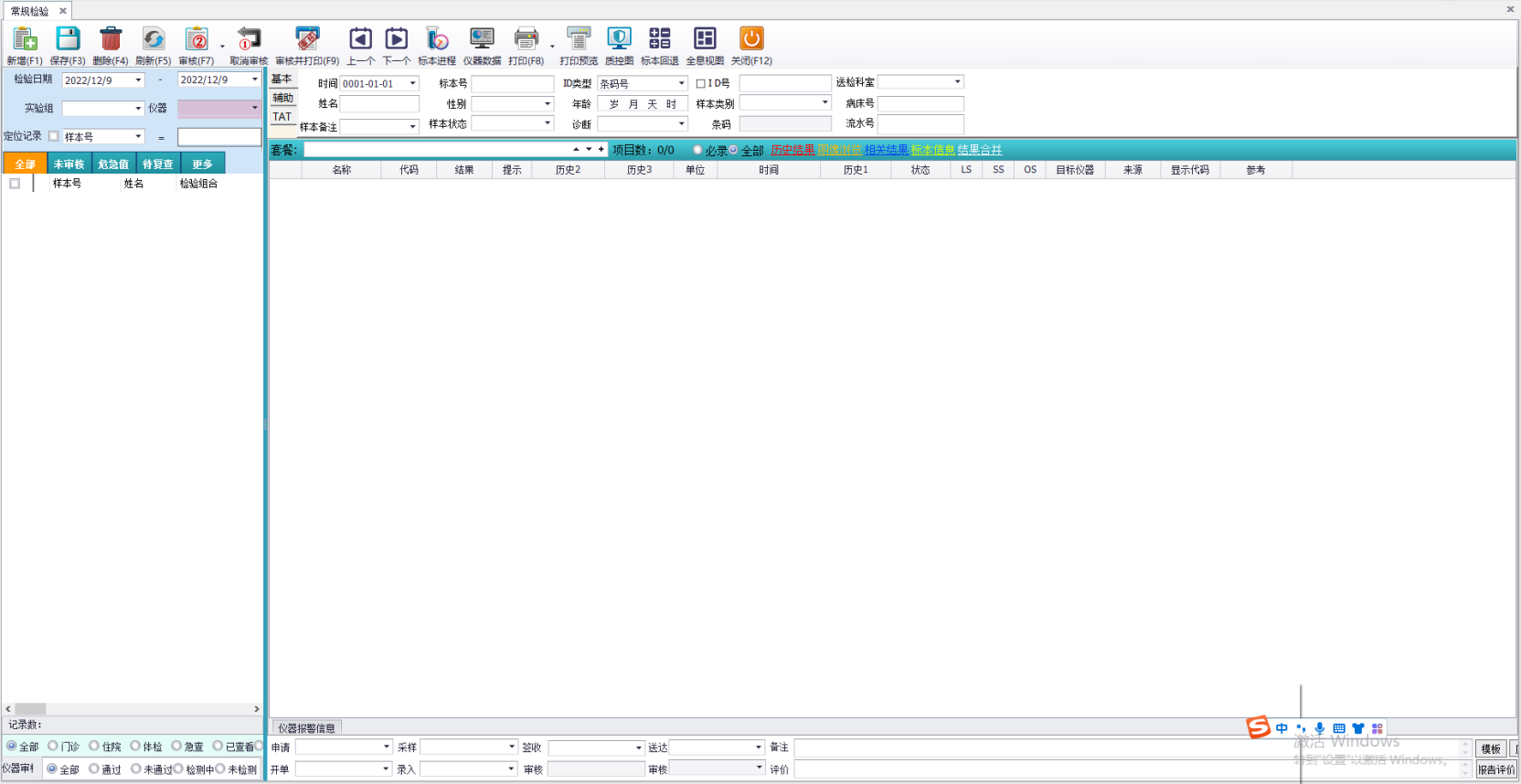1521x784 pixels.
Task: Click the 姓名 input field
Action: [x=379, y=103]
